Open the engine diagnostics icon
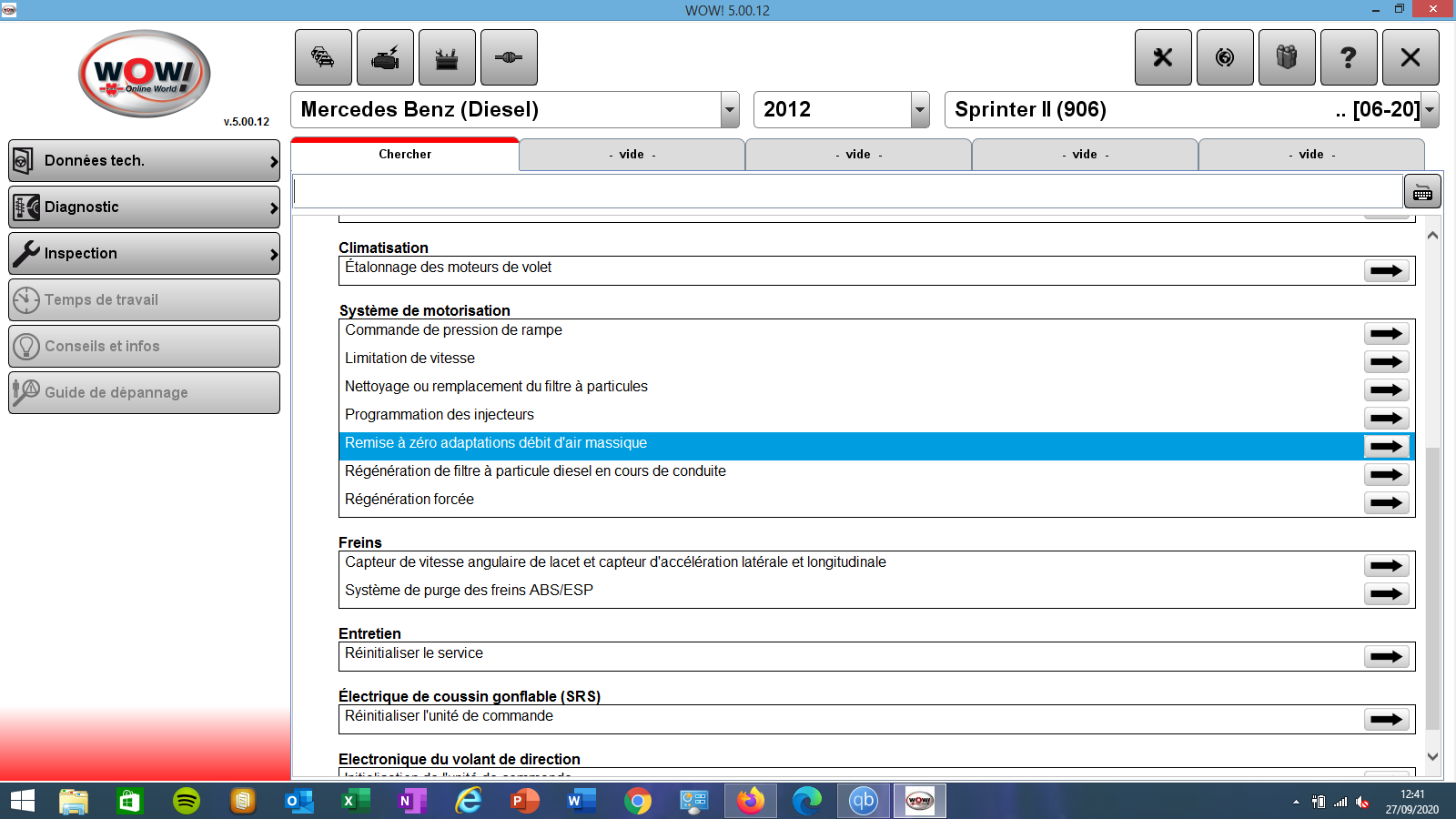Image resolution: width=1456 pixels, height=819 pixels. (385, 57)
